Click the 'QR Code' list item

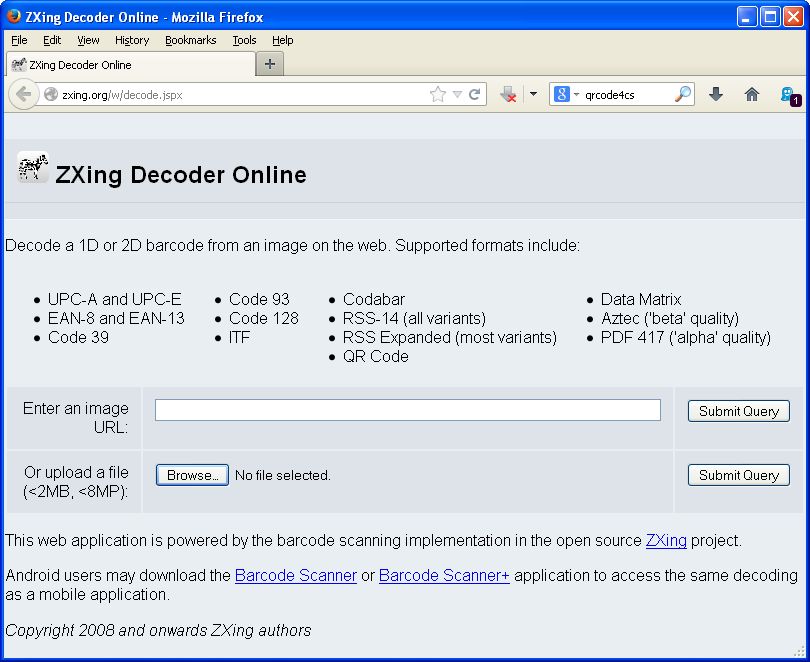coord(376,356)
